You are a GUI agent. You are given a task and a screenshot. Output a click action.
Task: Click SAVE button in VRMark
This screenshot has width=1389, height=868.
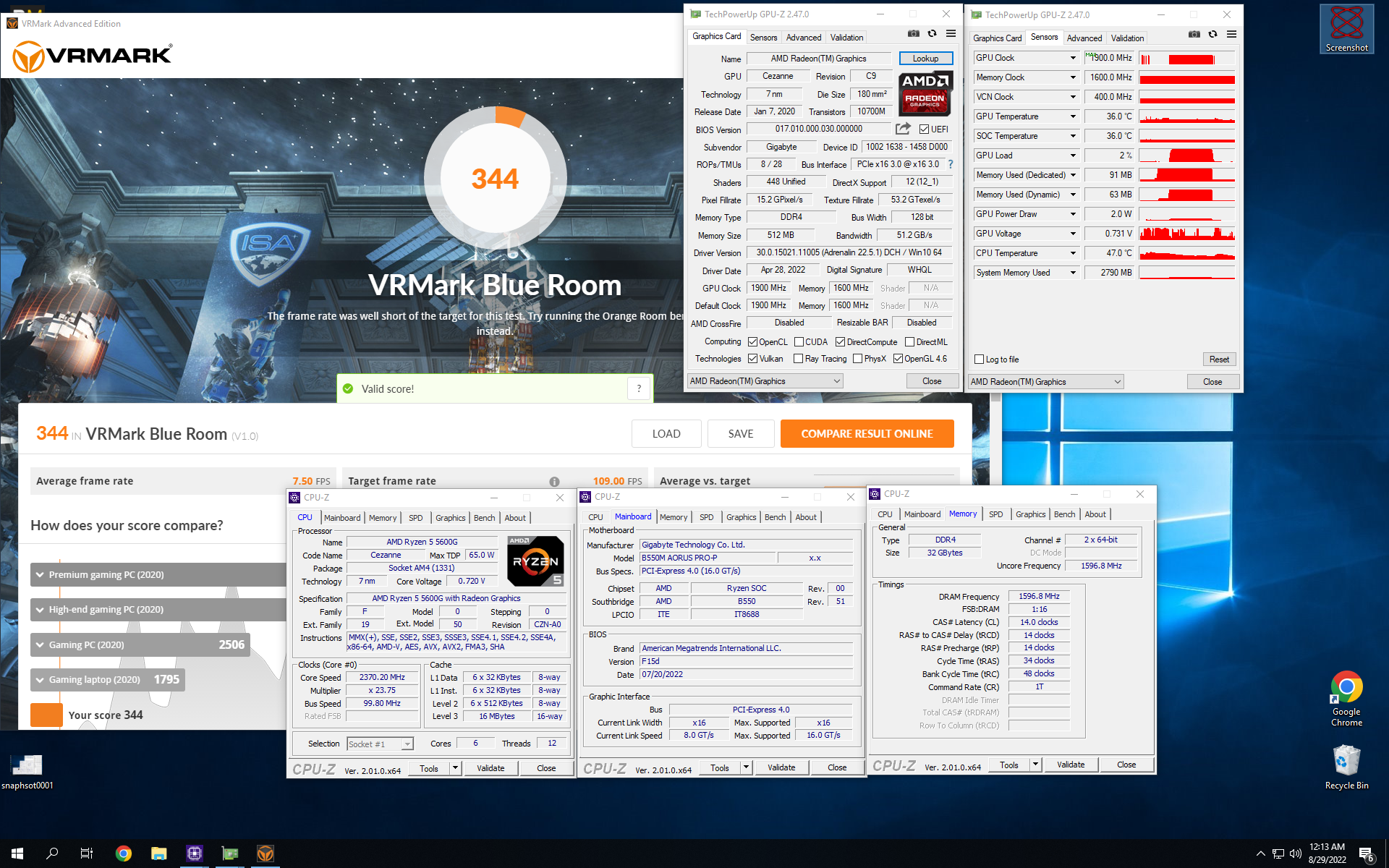coord(741,434)
